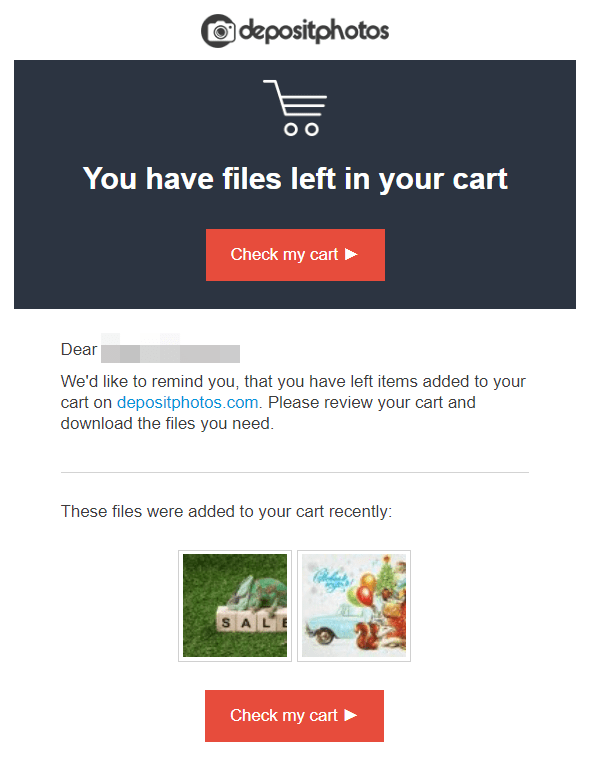Click the white shopping cart icon

pos(296,108)
